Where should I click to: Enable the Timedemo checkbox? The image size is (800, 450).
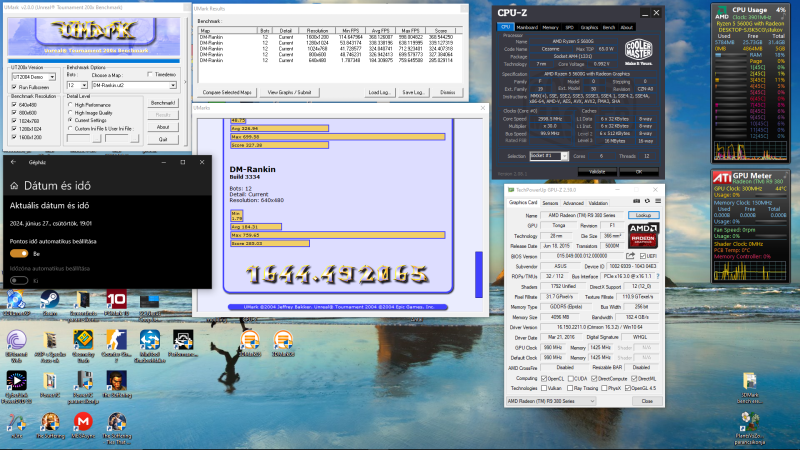point(150,74)
